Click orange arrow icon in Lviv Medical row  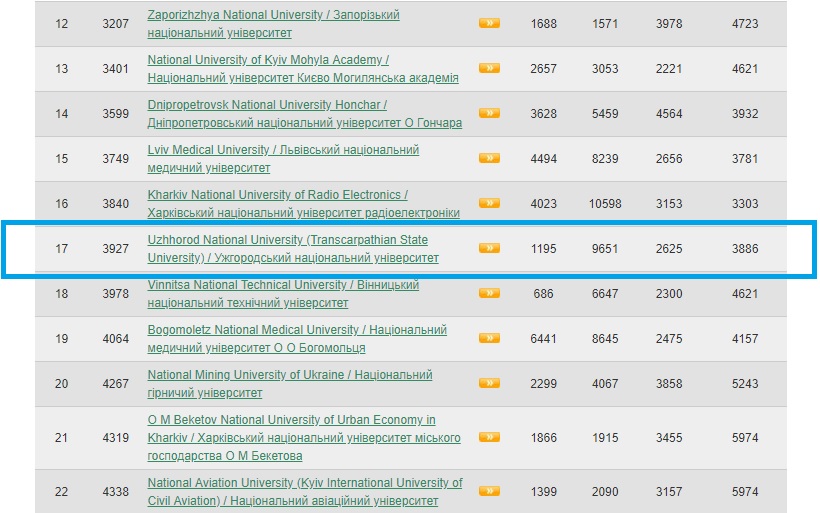[x=489, y=158]
